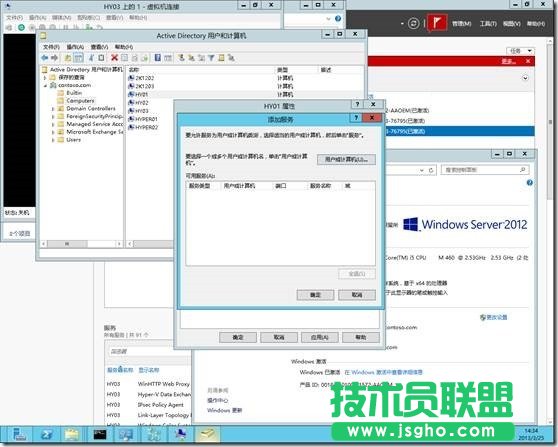Select the HYPER02 computer row
This screenshot has height=447, width=558.
150,127
